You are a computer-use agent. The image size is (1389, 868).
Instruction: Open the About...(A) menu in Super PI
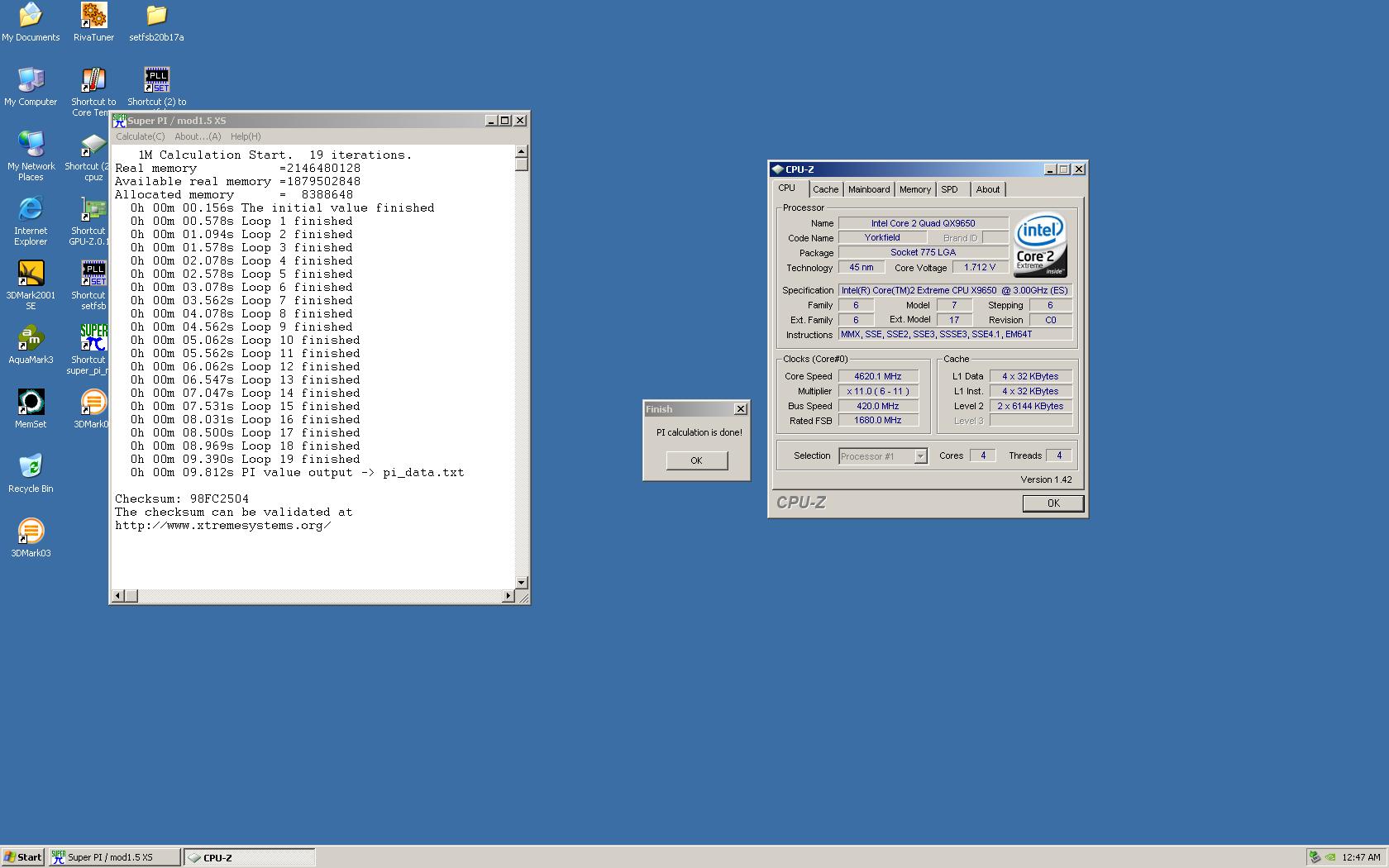pos(198,136)
